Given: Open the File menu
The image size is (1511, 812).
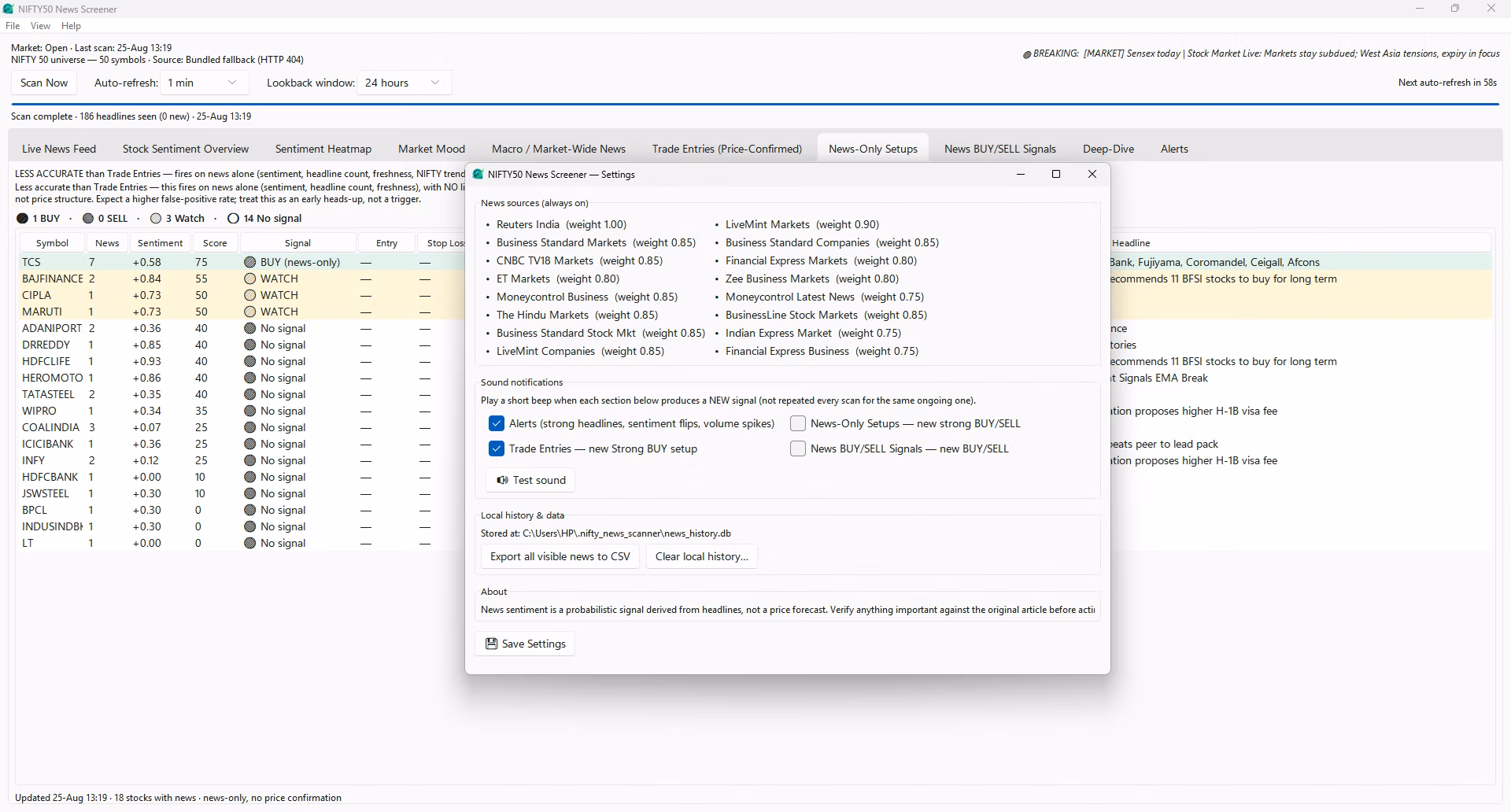Looking at the screenshot, I should click(13, 26).
